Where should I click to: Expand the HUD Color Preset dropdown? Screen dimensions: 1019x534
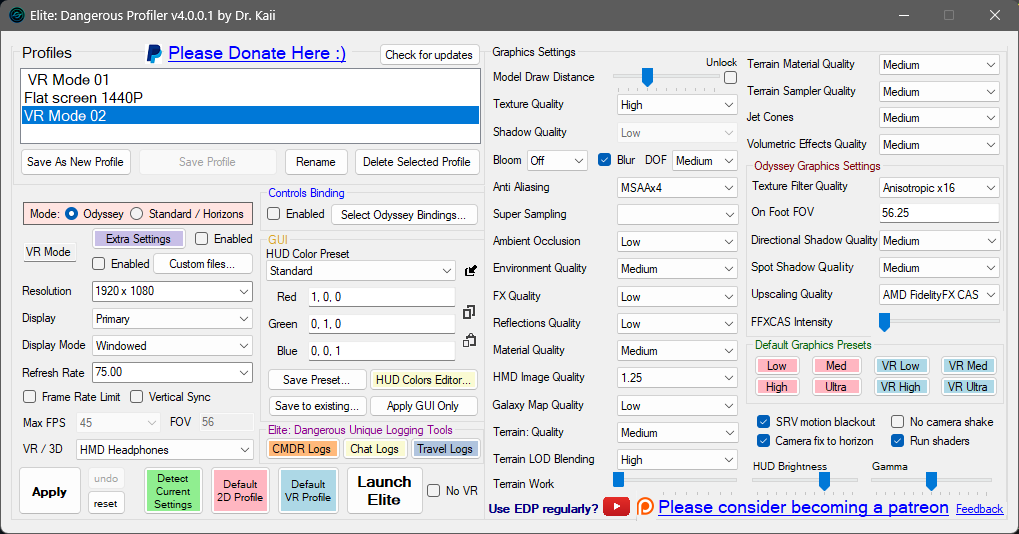point(361,271)
